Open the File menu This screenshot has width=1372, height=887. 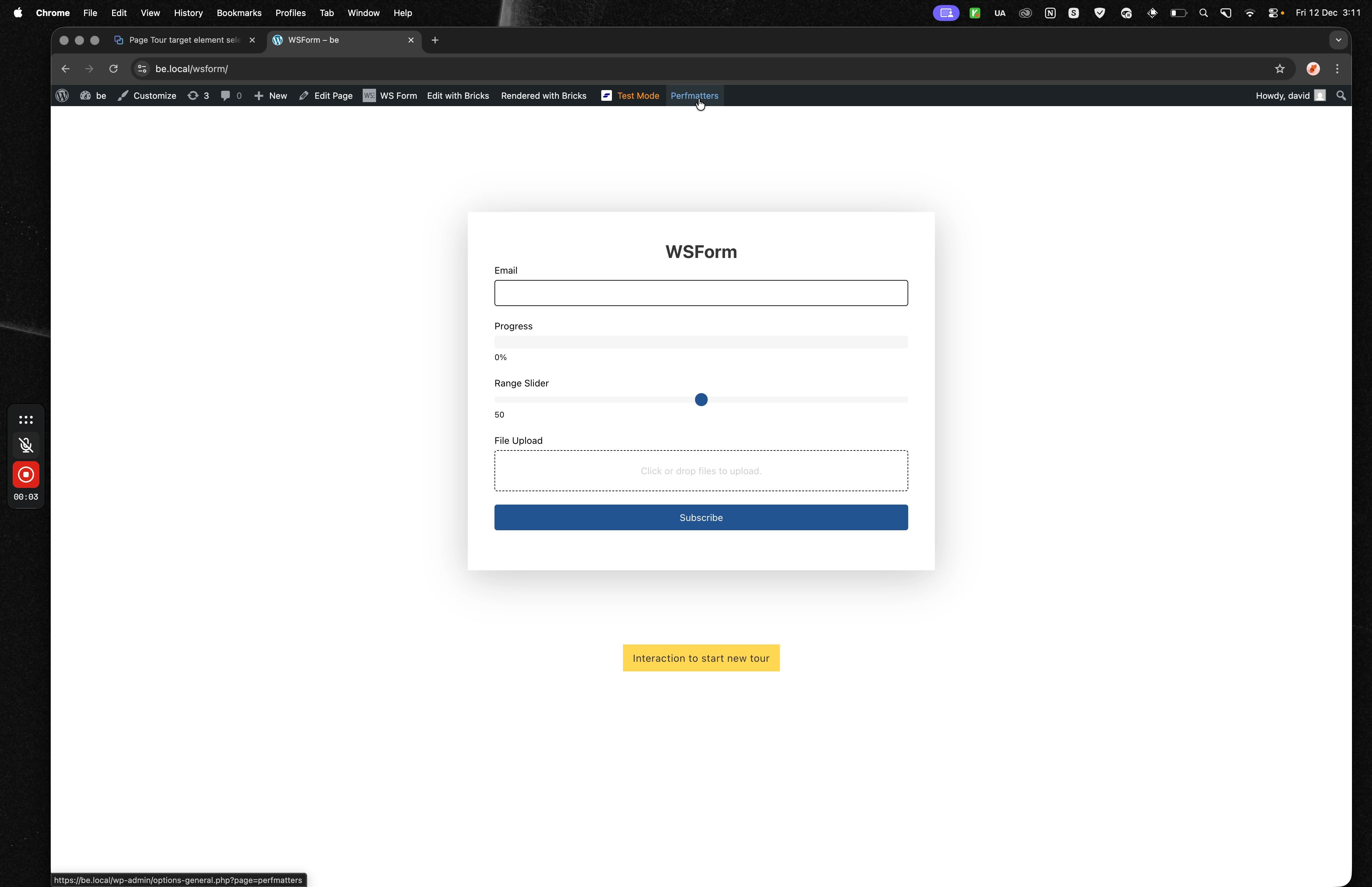click(90, 13)
